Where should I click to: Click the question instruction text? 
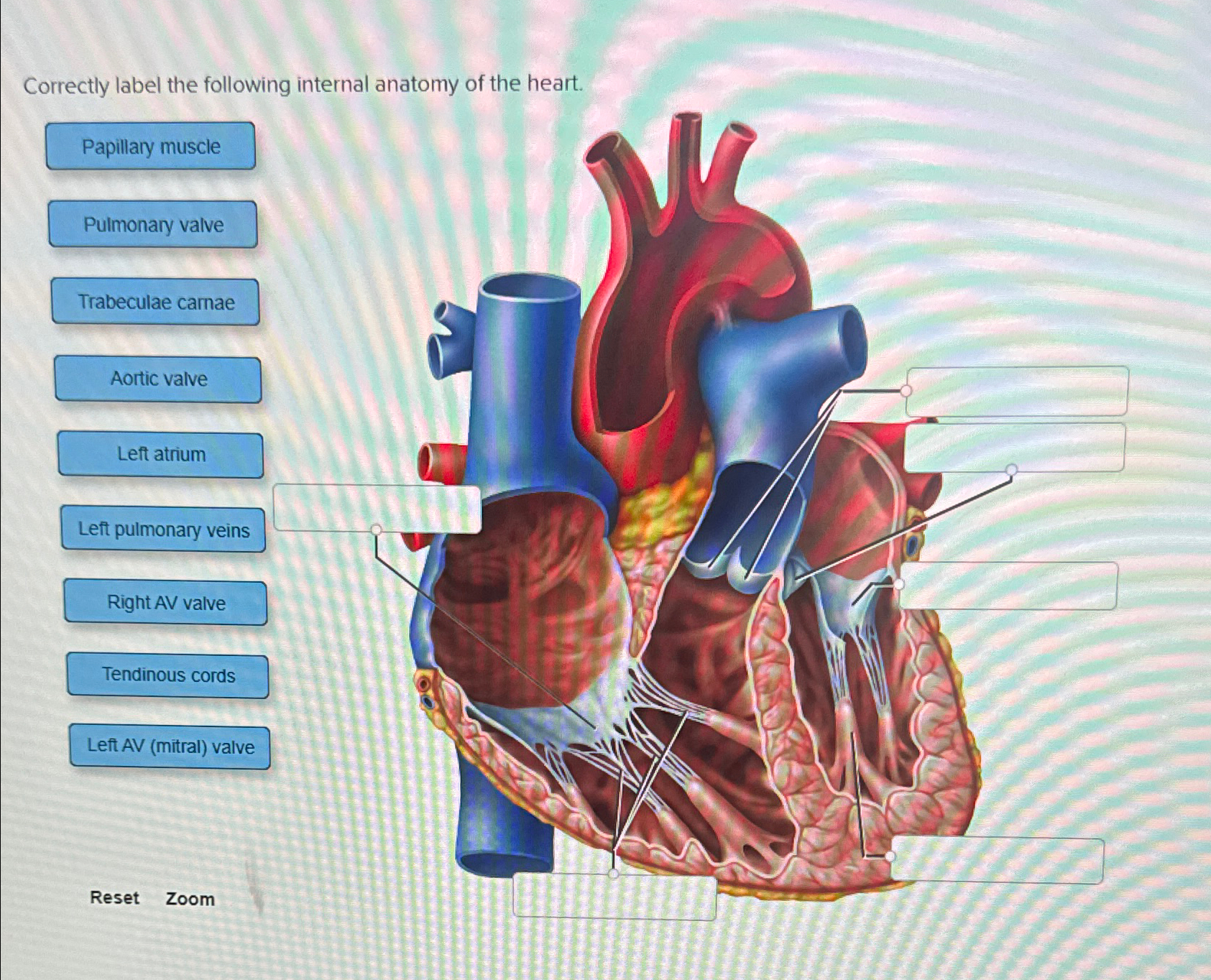pos(303,85)
